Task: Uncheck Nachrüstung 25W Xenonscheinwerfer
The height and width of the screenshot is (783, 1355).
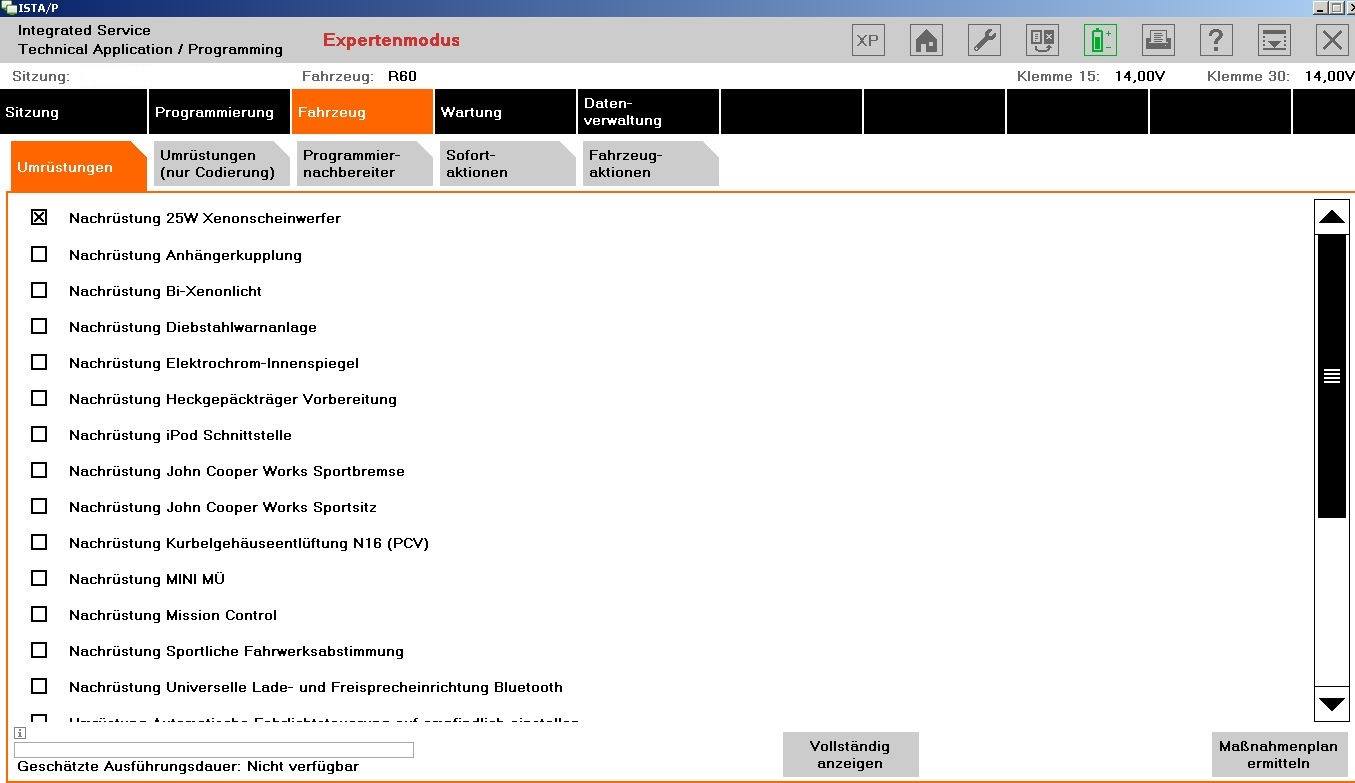Action: 39,217
